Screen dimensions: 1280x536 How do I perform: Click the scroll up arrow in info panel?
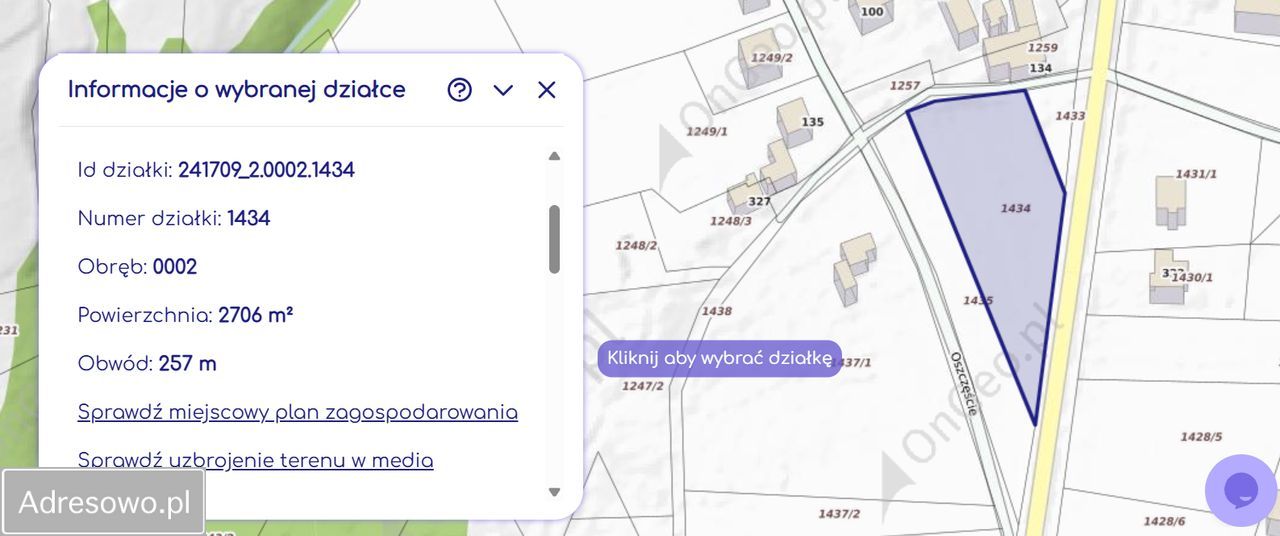tap(554, 156)
